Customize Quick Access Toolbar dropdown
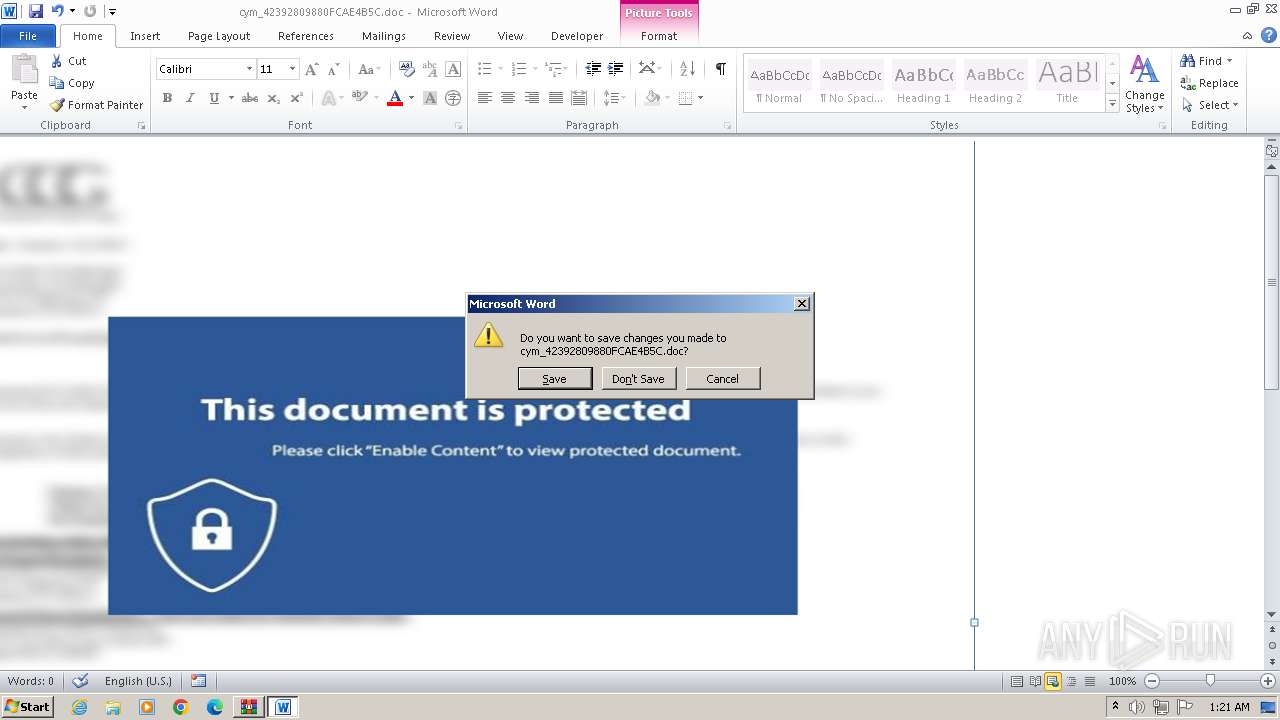The width and height of the screenshot is (1280, 720). tap(112, 11)
